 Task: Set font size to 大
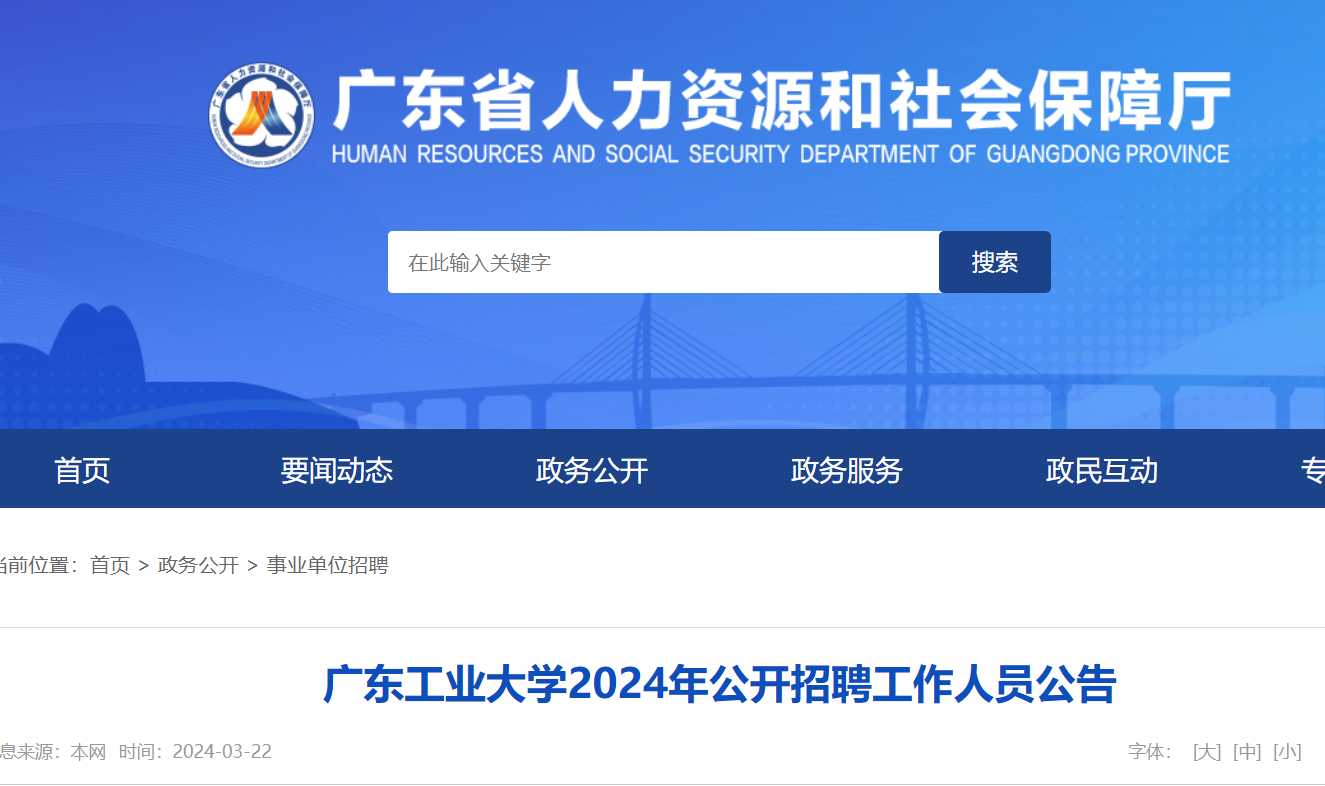(1207, 752)
